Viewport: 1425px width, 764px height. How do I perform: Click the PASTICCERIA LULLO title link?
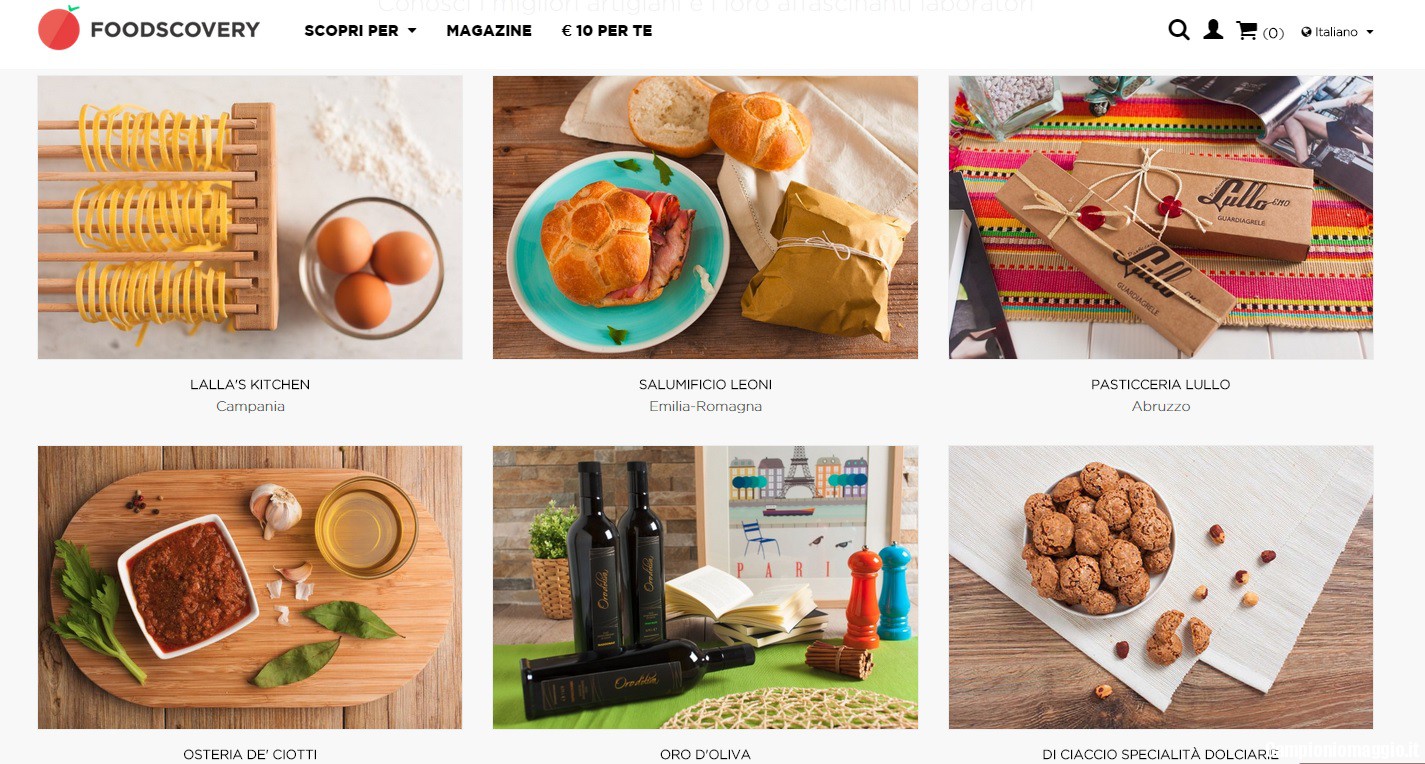click(1161, 385)
